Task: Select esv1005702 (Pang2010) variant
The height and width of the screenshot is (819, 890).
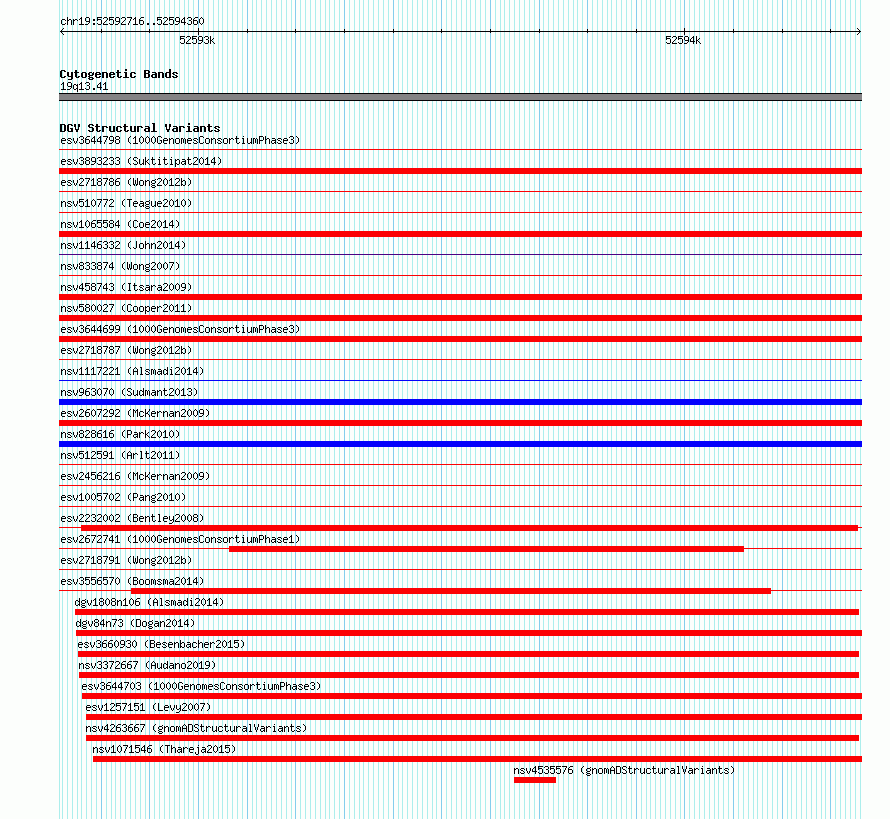Action: pos(123,497)
